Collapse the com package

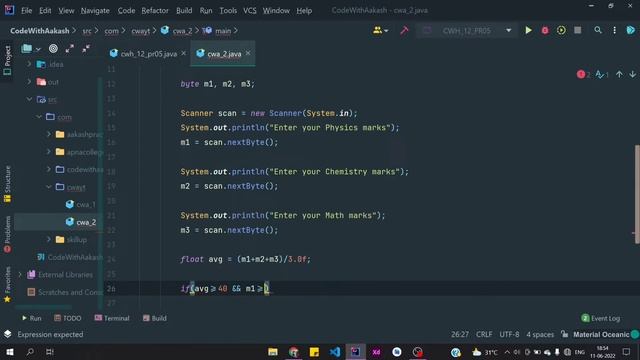click(x=39, y=117)
